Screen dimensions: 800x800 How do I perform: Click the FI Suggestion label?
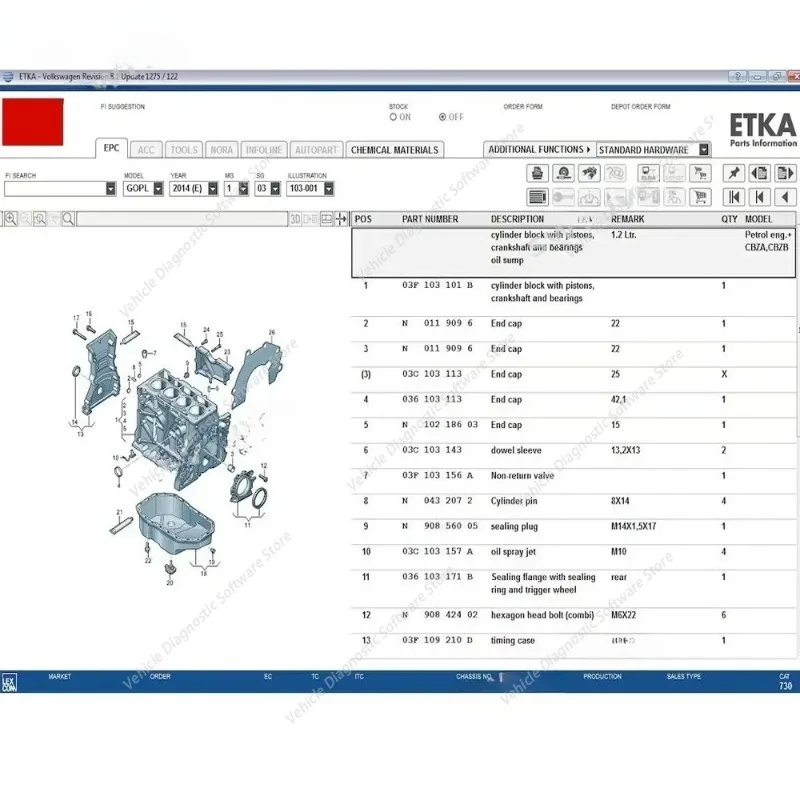coord(122,107)
